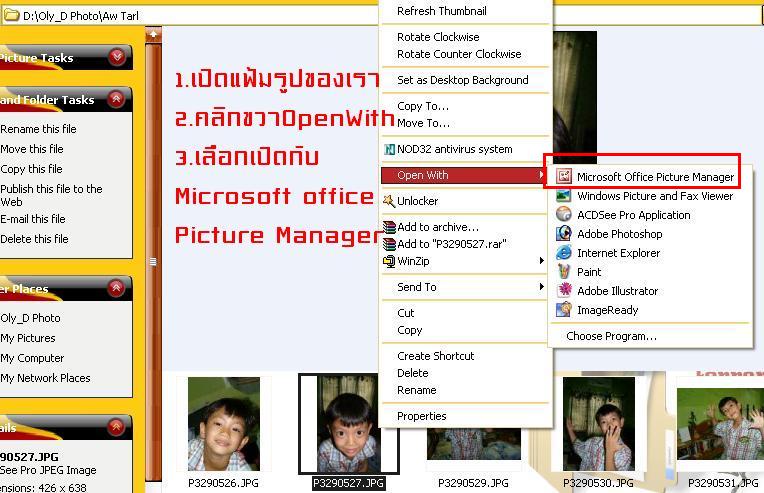Select Choose Program... in submenu

click(611, 336)
